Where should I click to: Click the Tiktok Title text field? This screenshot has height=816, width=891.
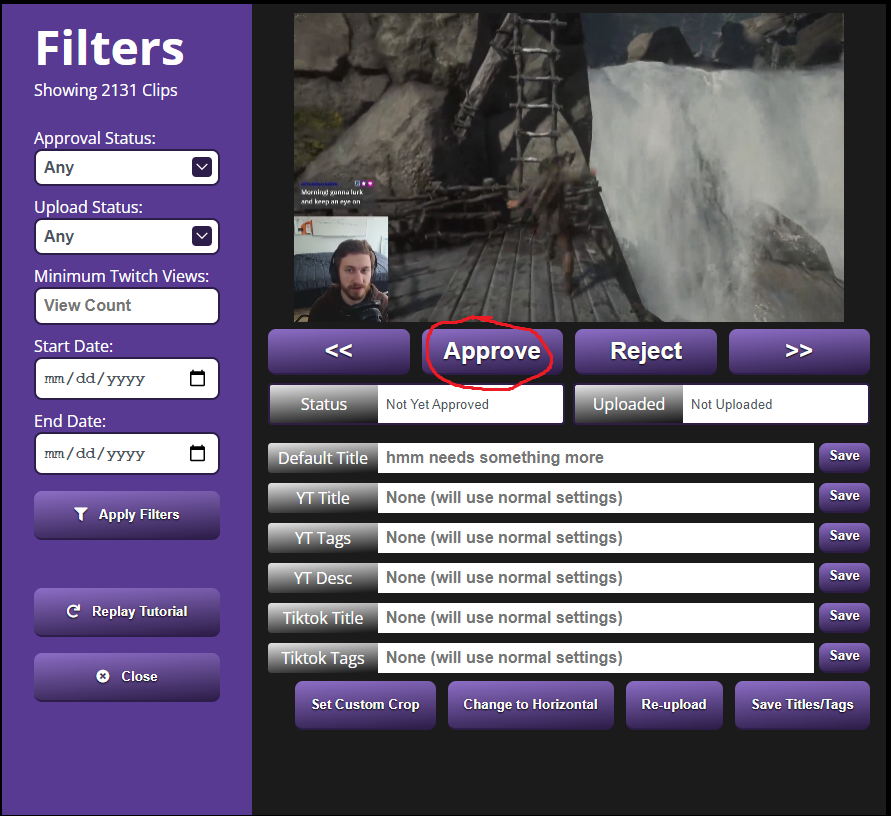point(596,618)
